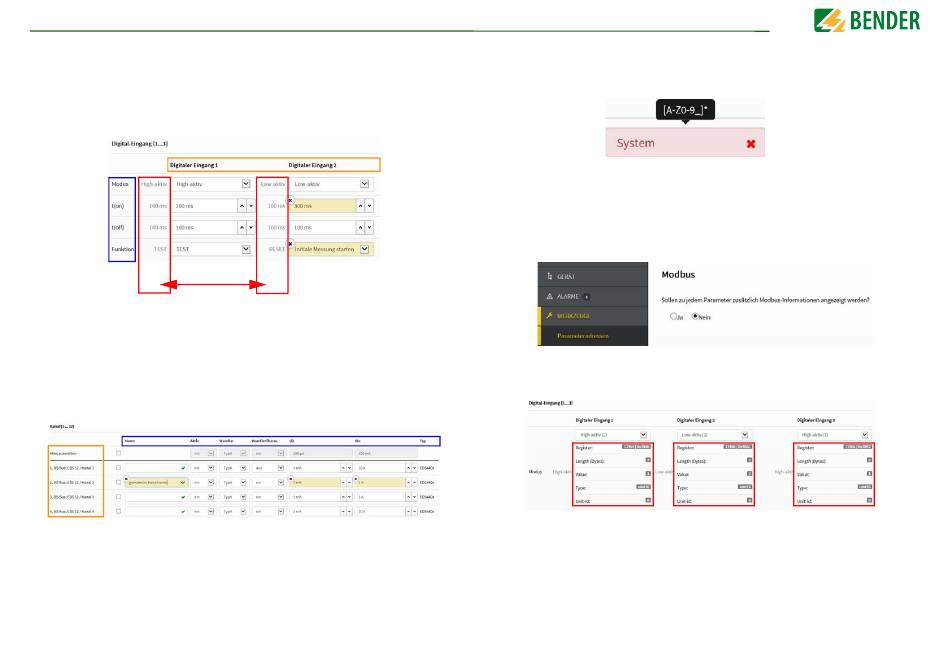The width and height of the screenshot is (950, 659).
Task: Click the Gerät device icon in sidebar
Action: pos(550,276)
